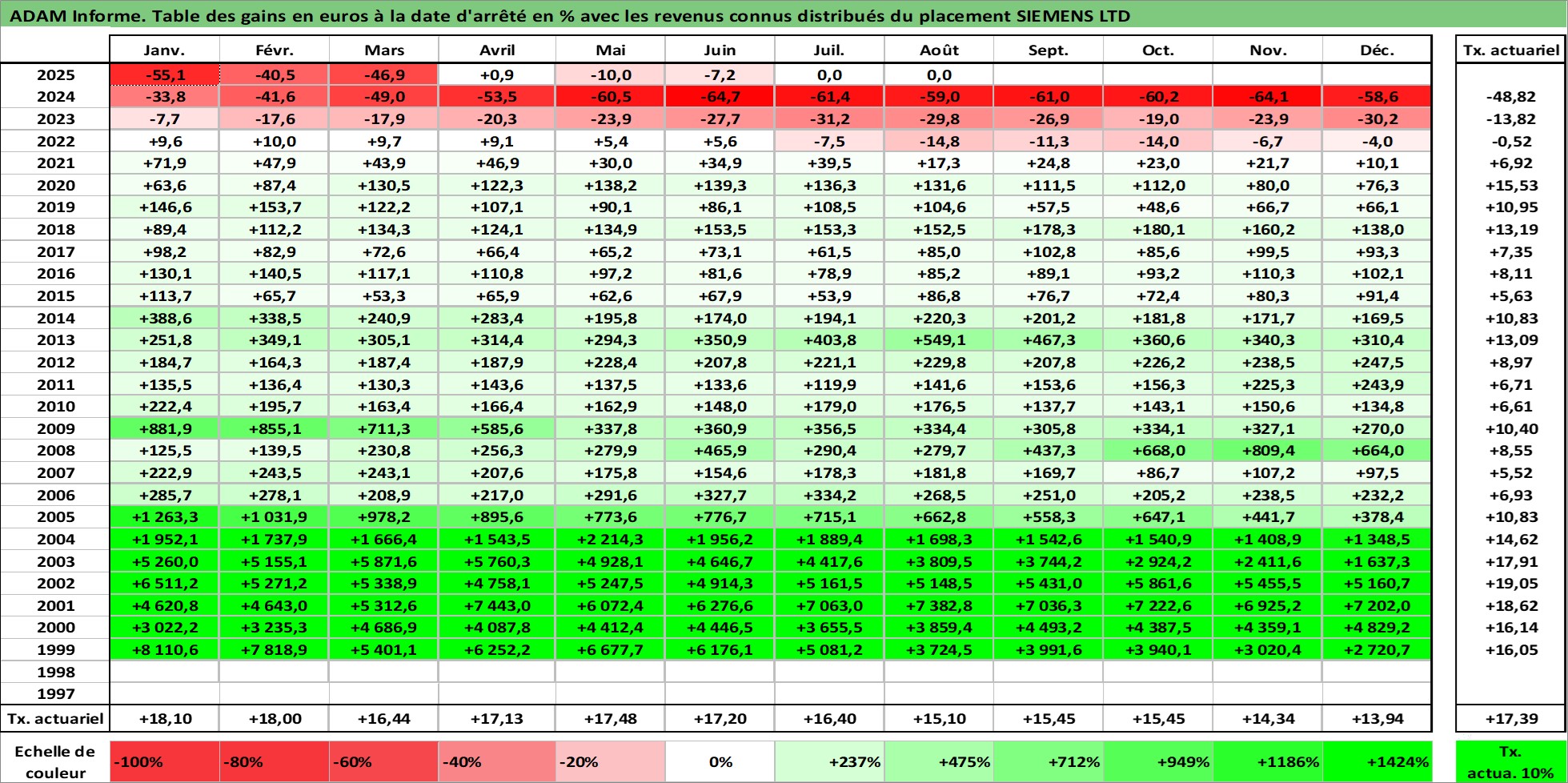Viewport: 1568px width, 783px height.
Task: Click the 1999 row label
Action: point(55,650)
